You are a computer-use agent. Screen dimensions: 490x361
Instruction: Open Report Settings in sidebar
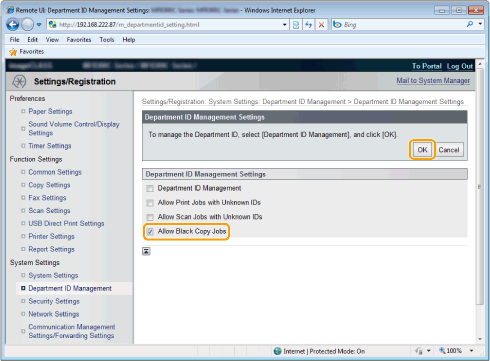click(x=51, y=249)
